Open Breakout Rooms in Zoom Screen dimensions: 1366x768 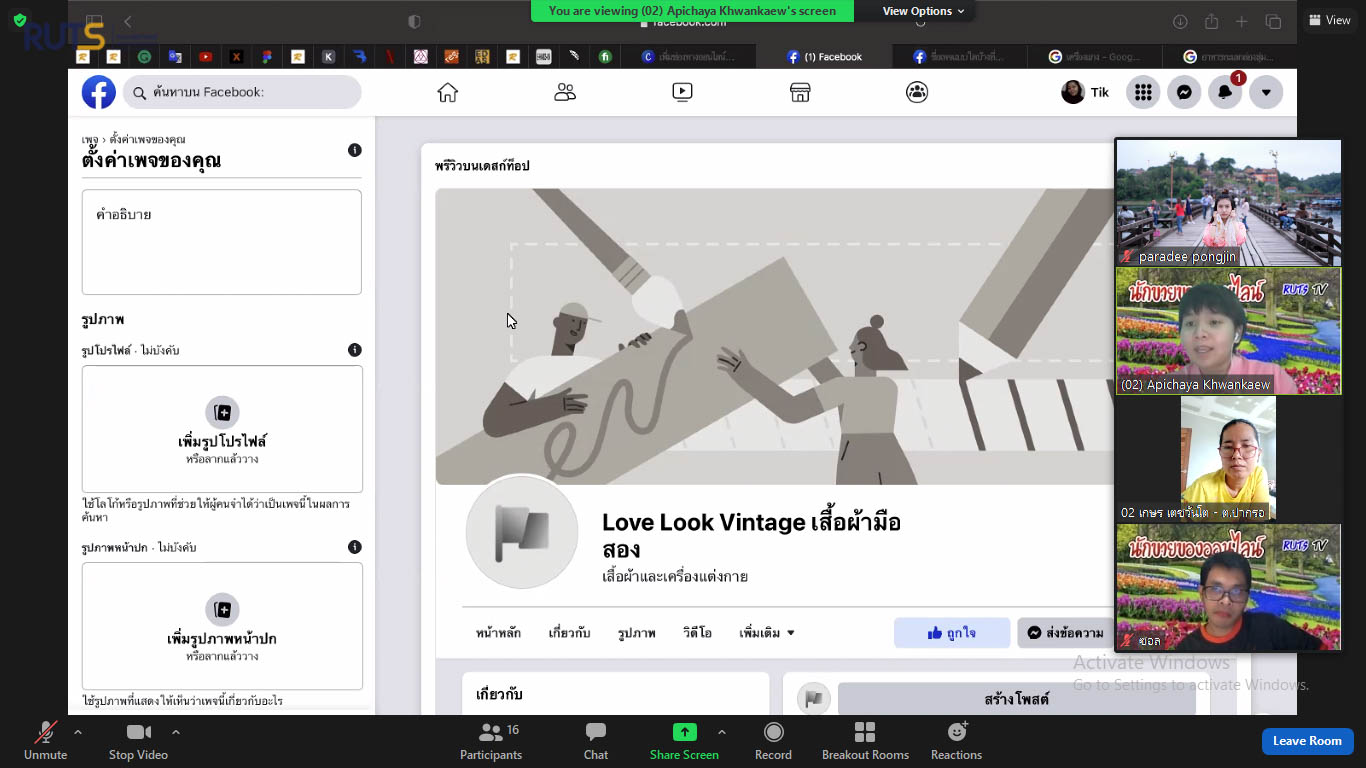click(x=865, y=742)
